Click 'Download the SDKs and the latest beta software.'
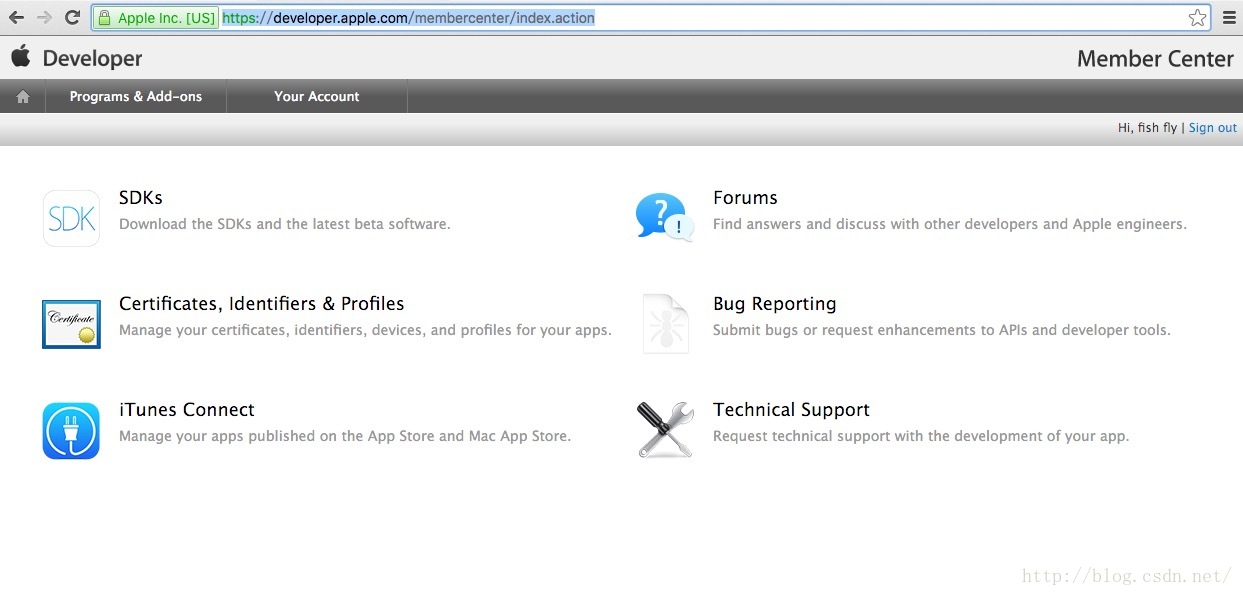This screenshot has width=1243, height=596. tap(285, 224)
